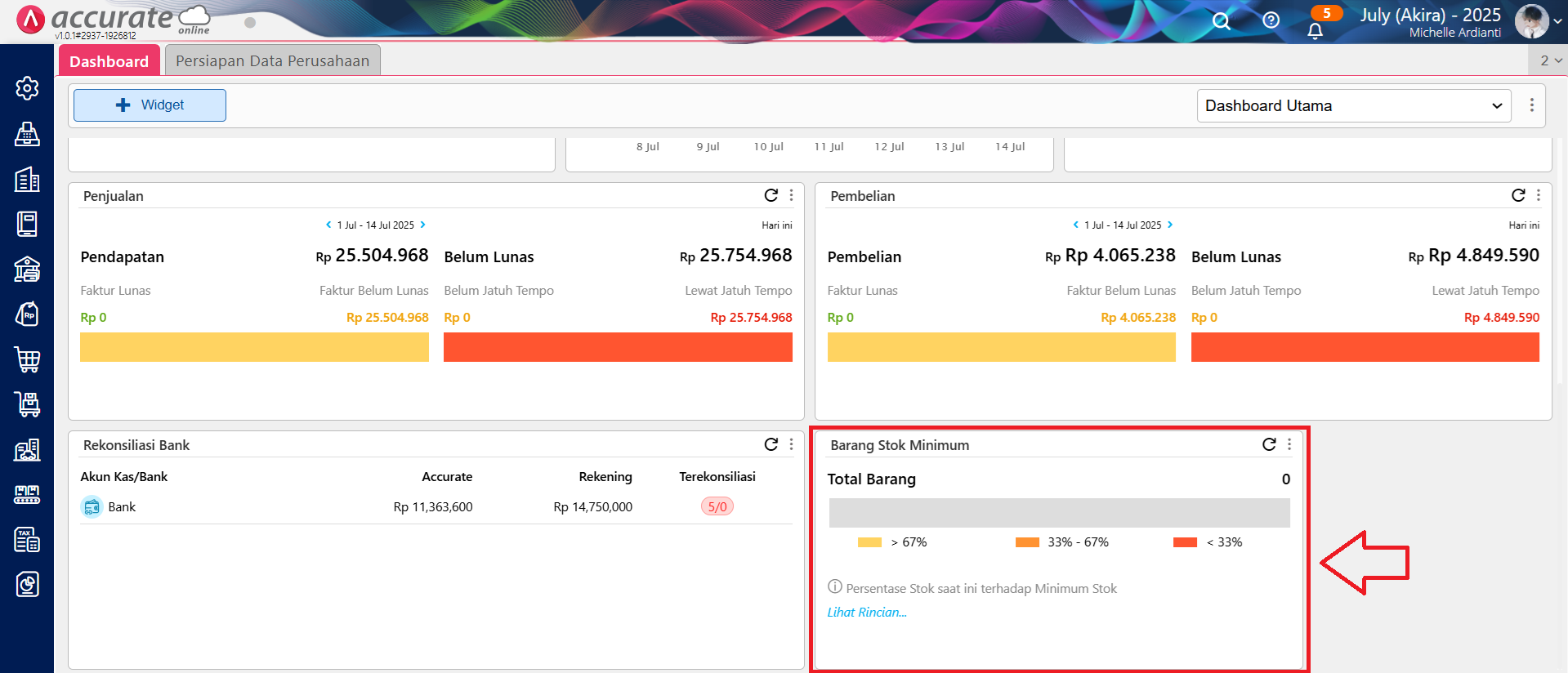Click Pendapatan amount Rp 25.504.968
The width and height of the screenshot is (1568, 673).
point(372,256)
